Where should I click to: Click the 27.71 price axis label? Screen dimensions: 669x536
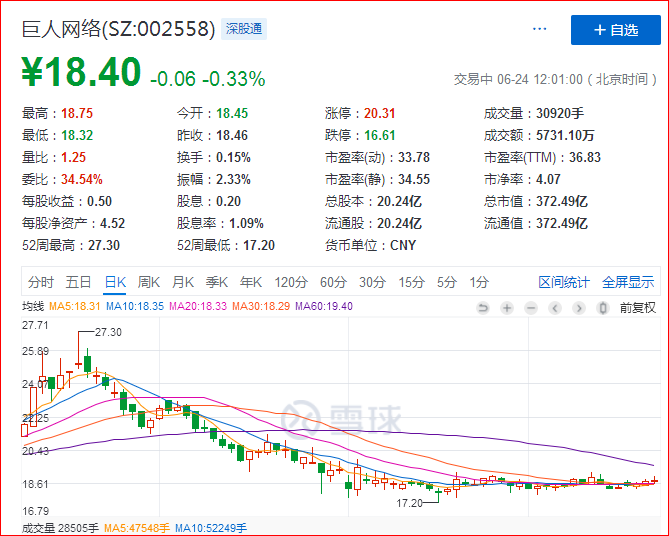point(35,325)
